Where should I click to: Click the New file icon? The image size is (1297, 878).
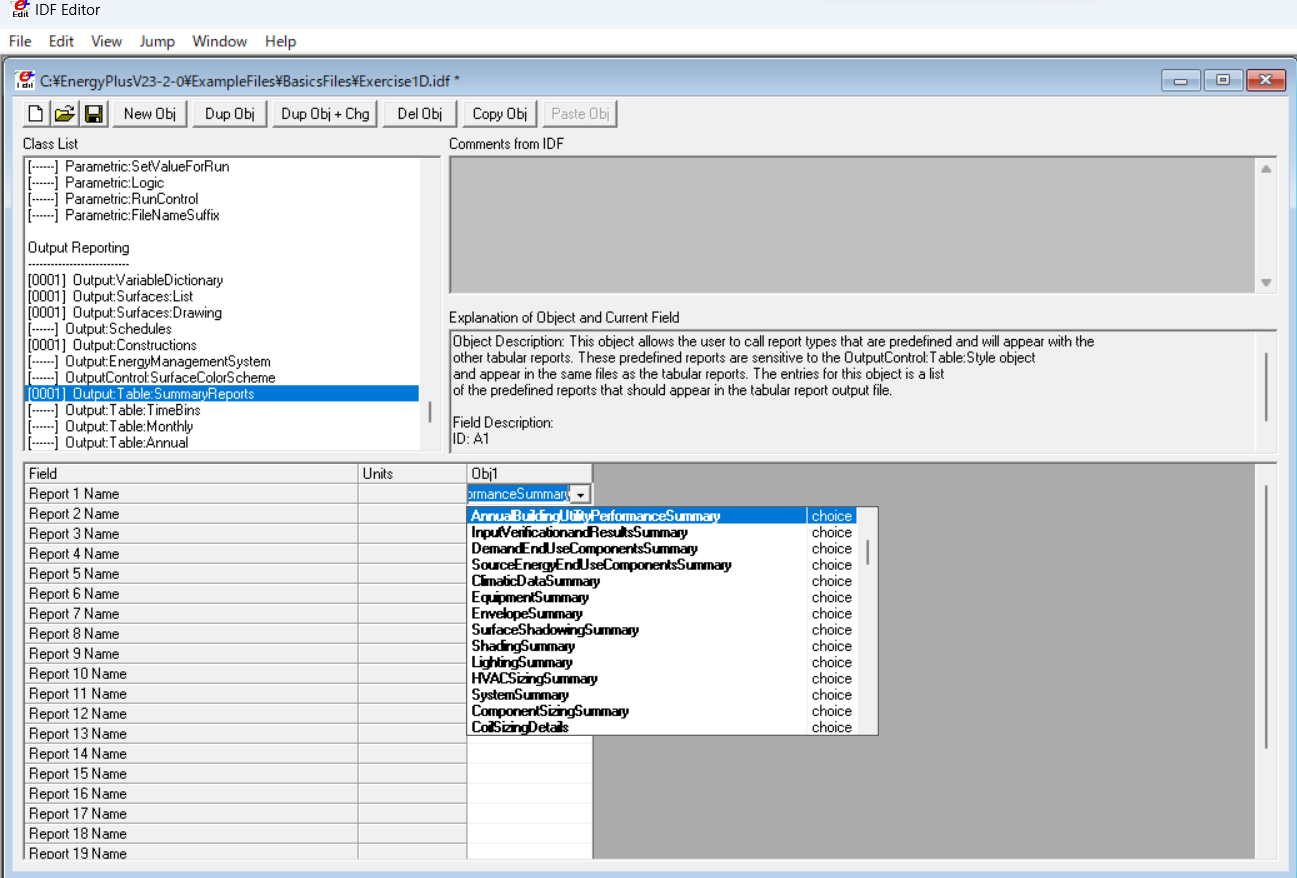(35, 114)
